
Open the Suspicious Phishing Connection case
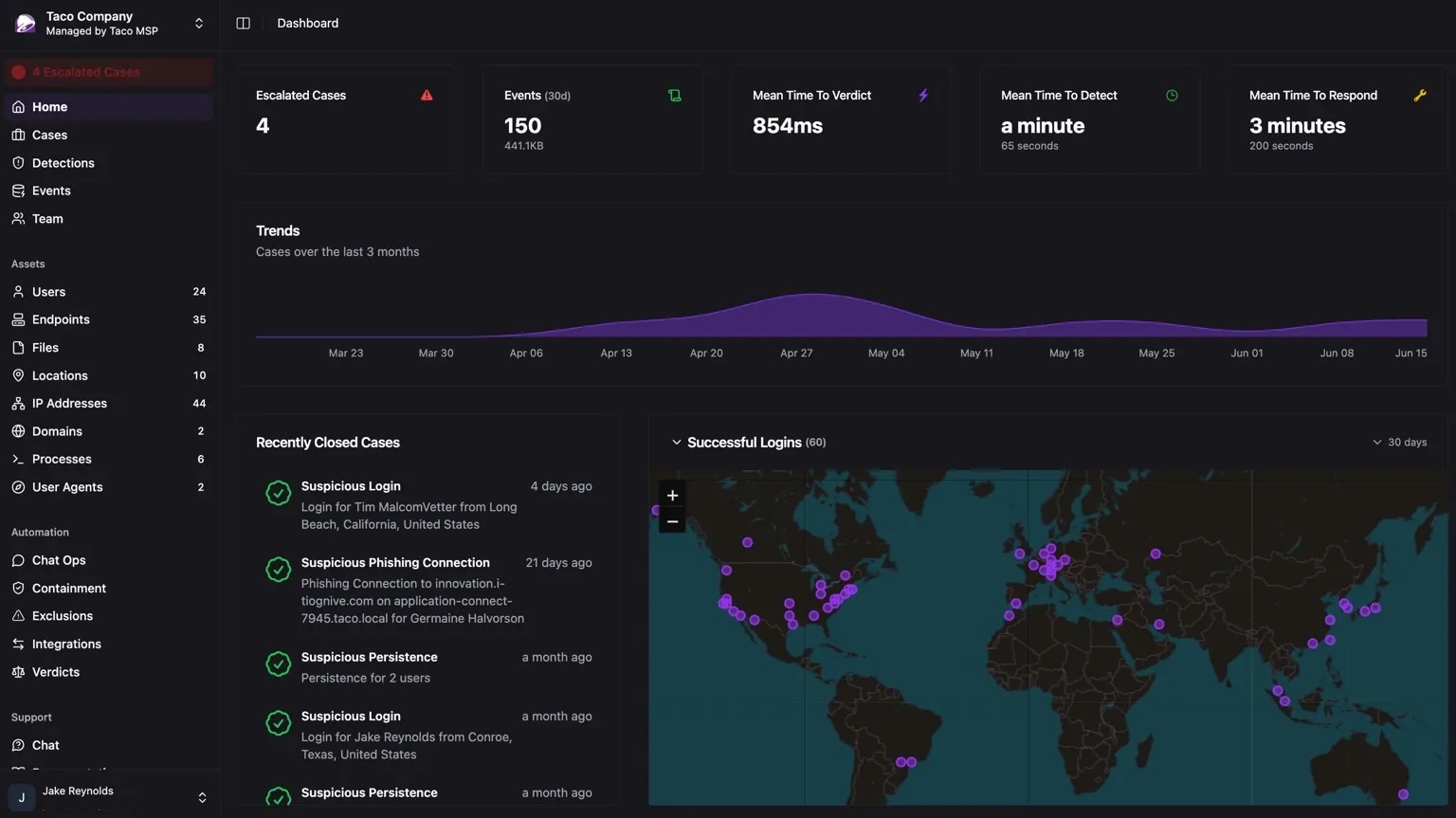pos(395,562)
